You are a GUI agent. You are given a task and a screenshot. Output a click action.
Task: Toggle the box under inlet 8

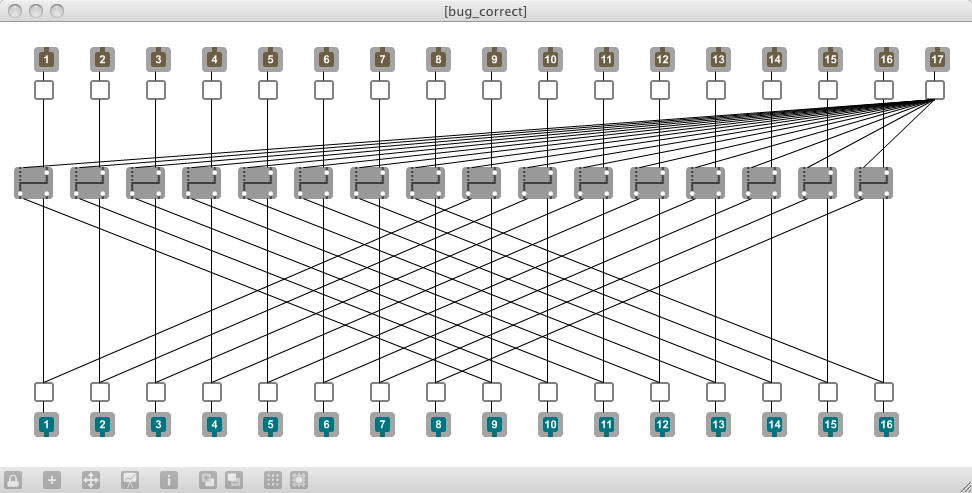(x=436, y=90)
